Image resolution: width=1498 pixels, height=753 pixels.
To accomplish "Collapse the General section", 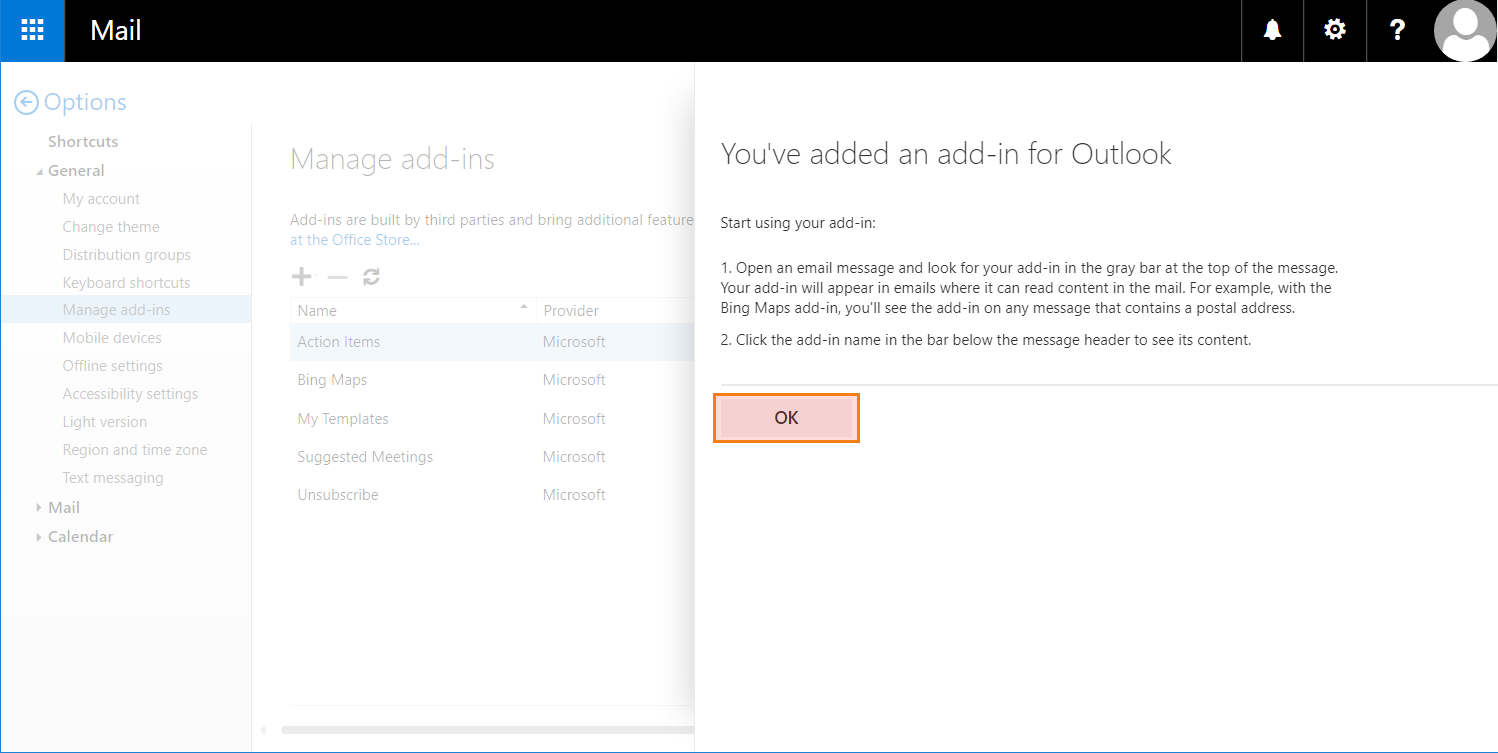I will 40,171.
